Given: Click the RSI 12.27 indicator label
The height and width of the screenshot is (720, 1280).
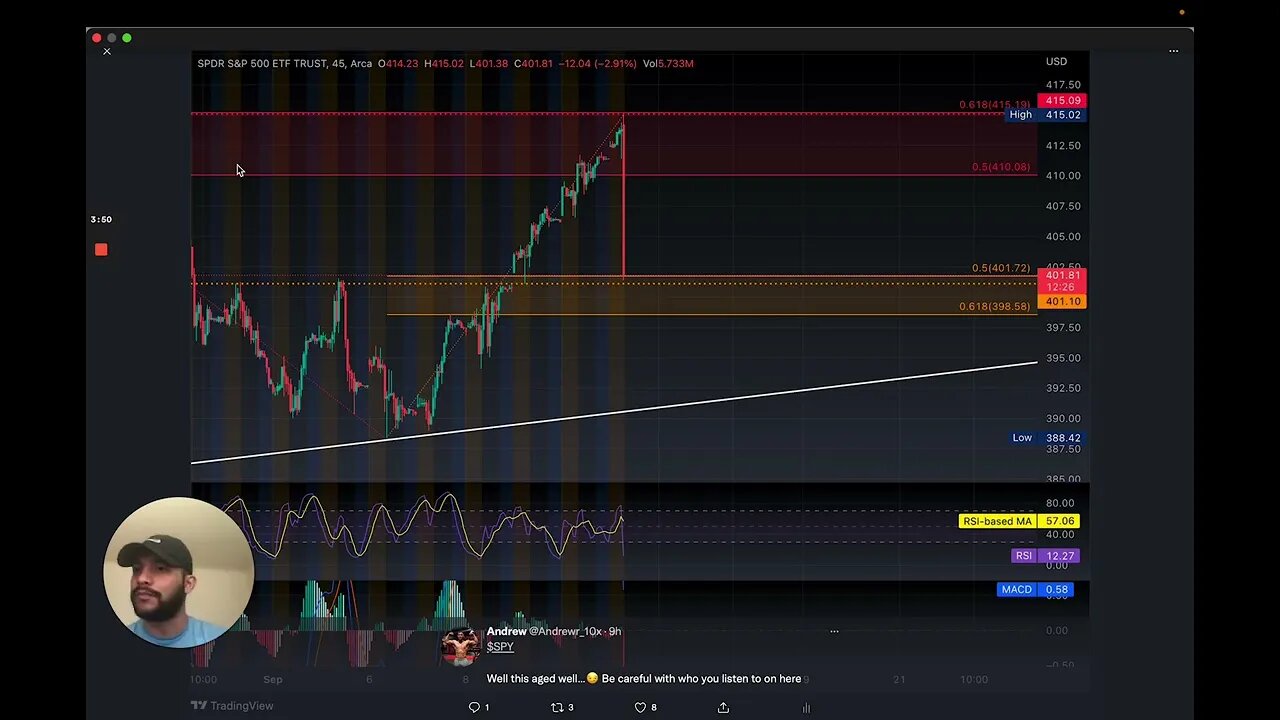Looking at the screenshot, I should point(1045,556).
